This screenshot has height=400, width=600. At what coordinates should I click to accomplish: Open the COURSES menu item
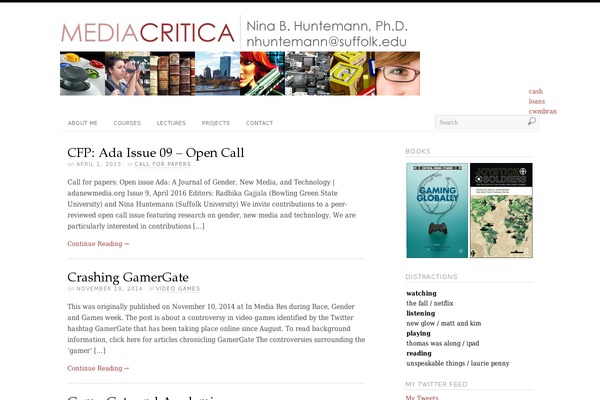[127, 123]
